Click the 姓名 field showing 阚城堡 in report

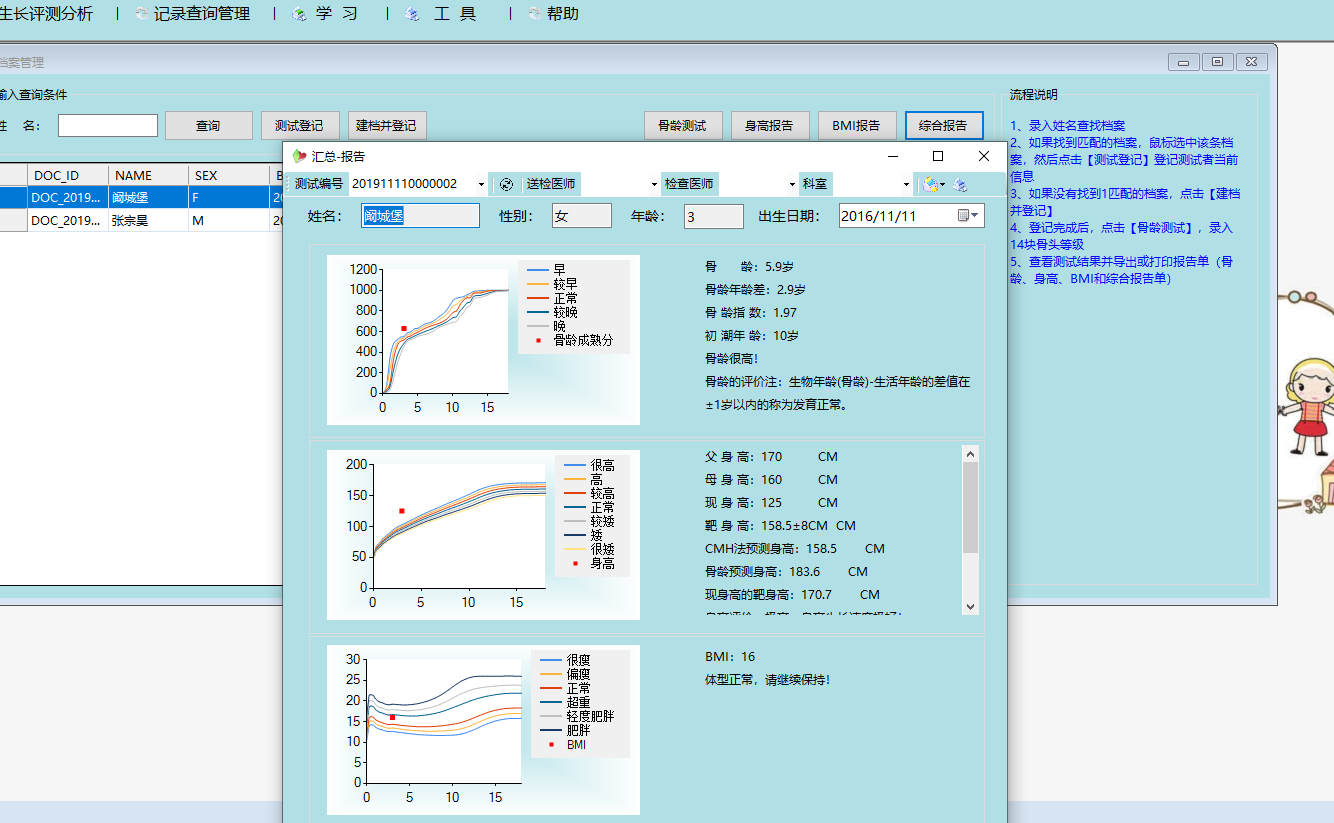click(x=420, y=216)
